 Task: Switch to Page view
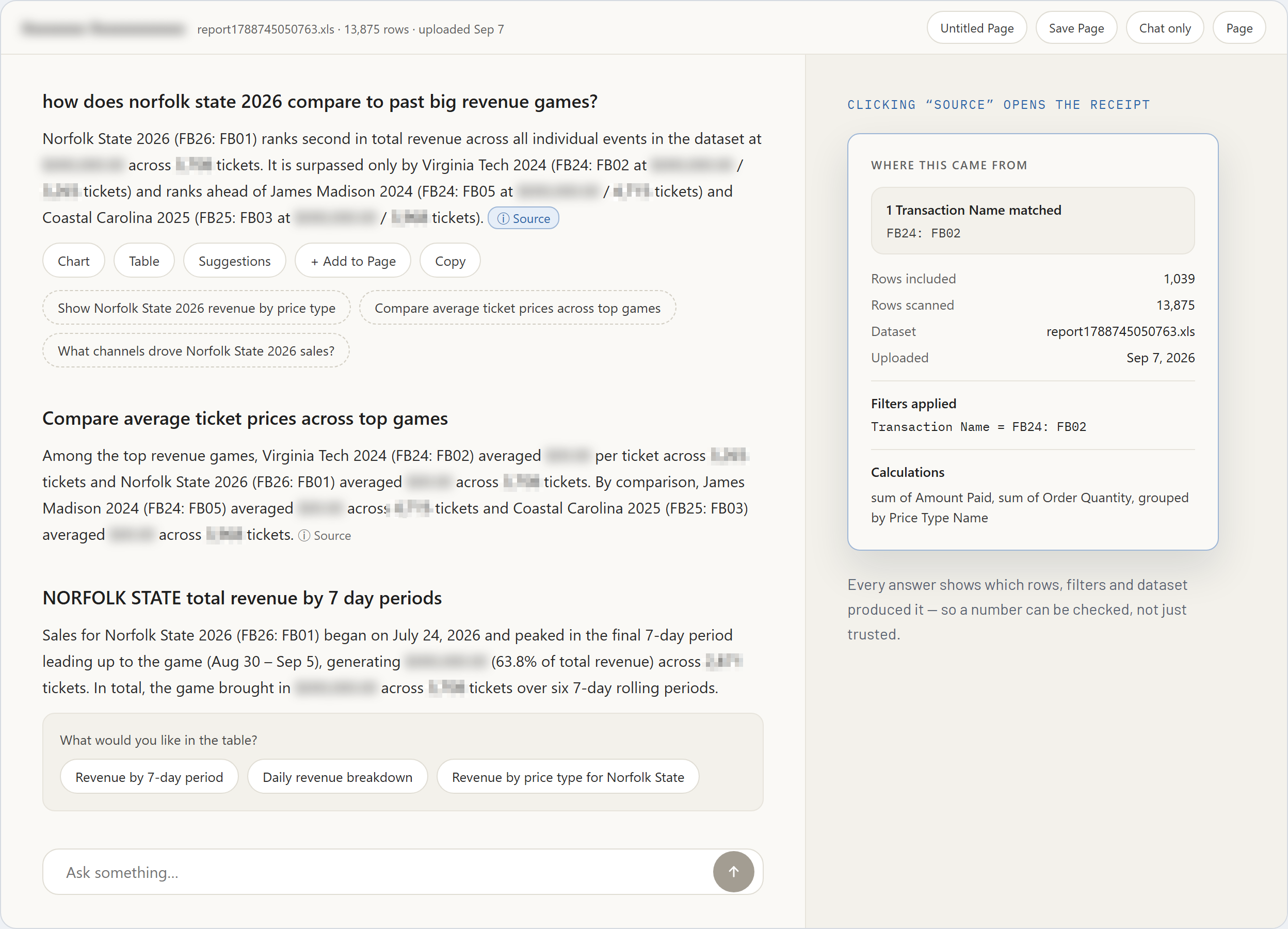tap(1239, 28)
